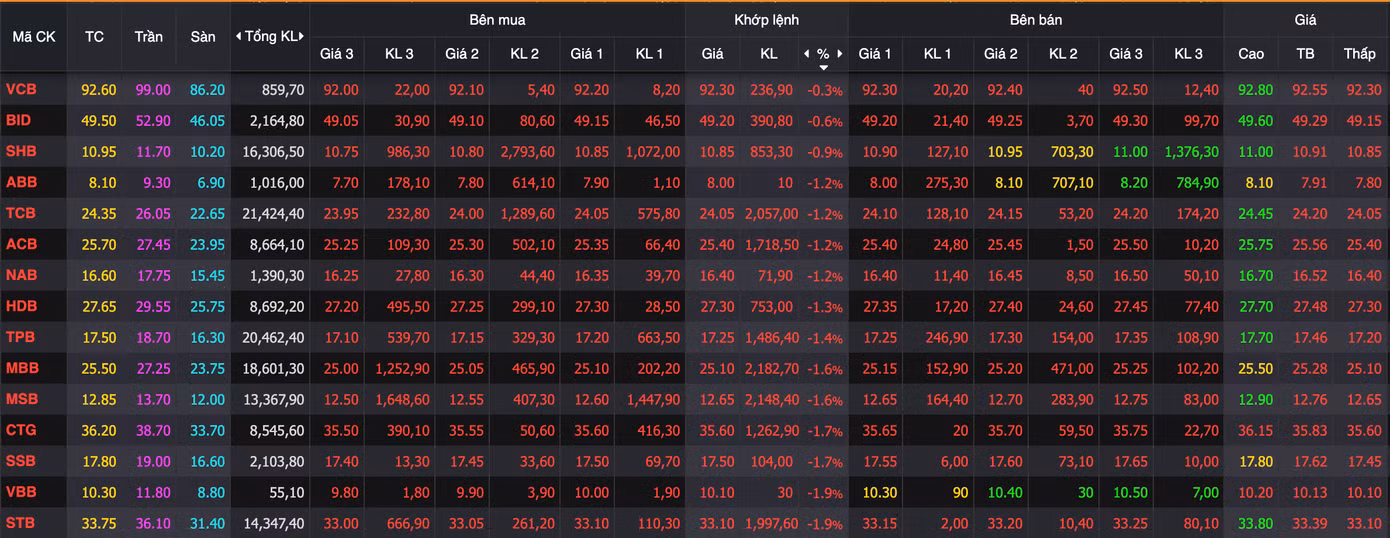Click SHB sell volume 1,376,30
The width and height of the screenshot is (1390, 538).
1191,152
